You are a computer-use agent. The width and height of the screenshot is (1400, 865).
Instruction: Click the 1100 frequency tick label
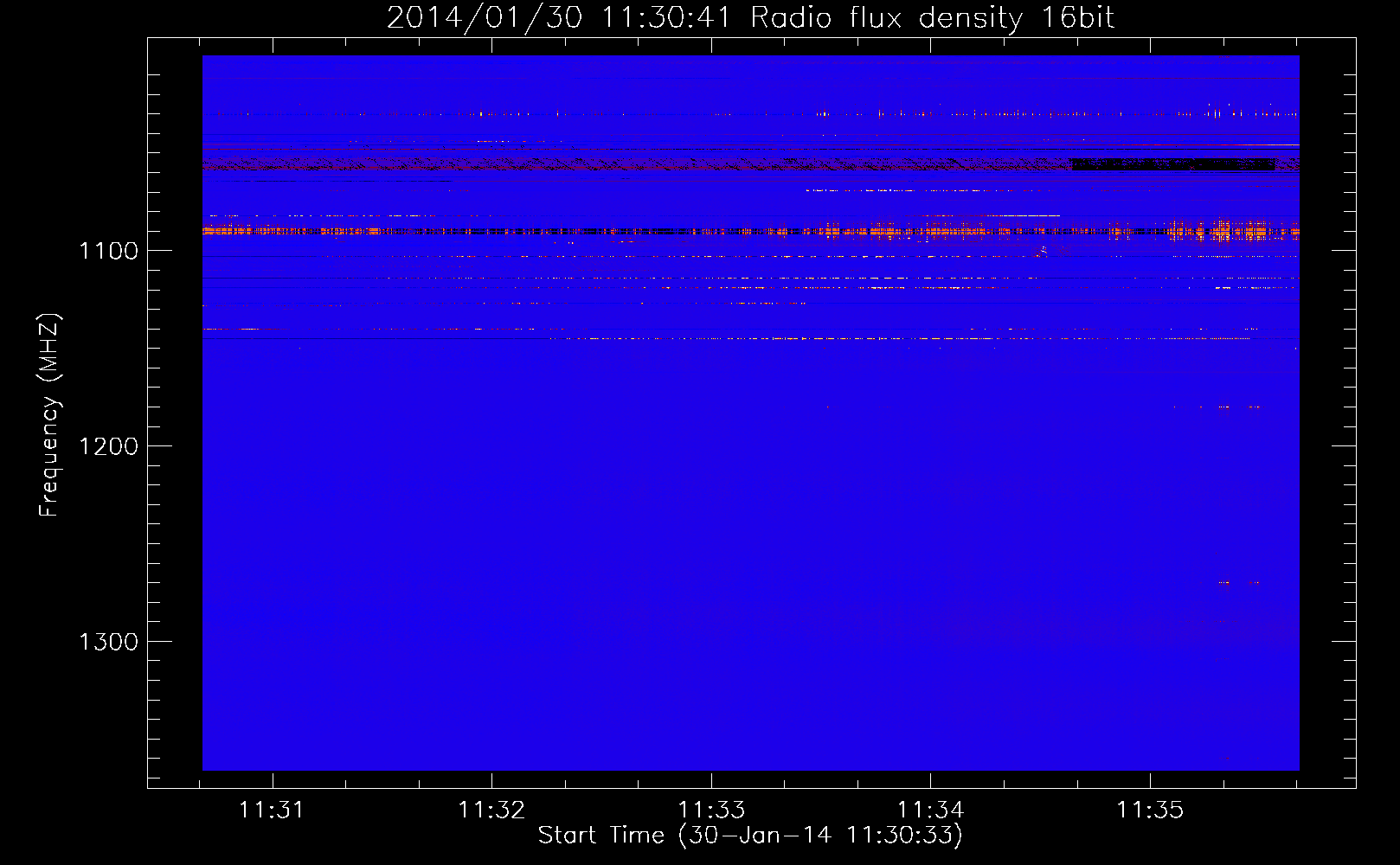pos(108,251)
